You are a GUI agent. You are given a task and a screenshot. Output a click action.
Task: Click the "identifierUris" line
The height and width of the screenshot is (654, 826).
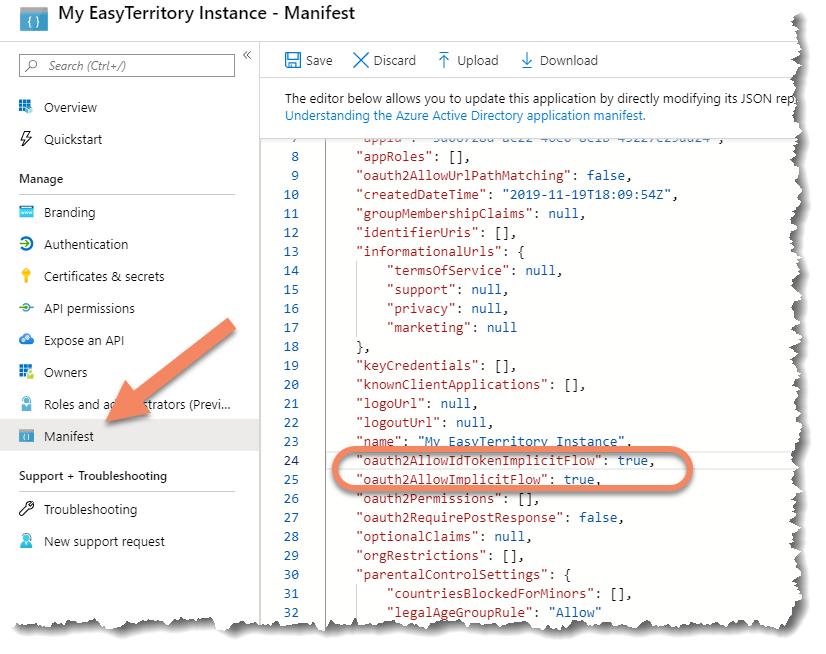[x=436, y=232]
